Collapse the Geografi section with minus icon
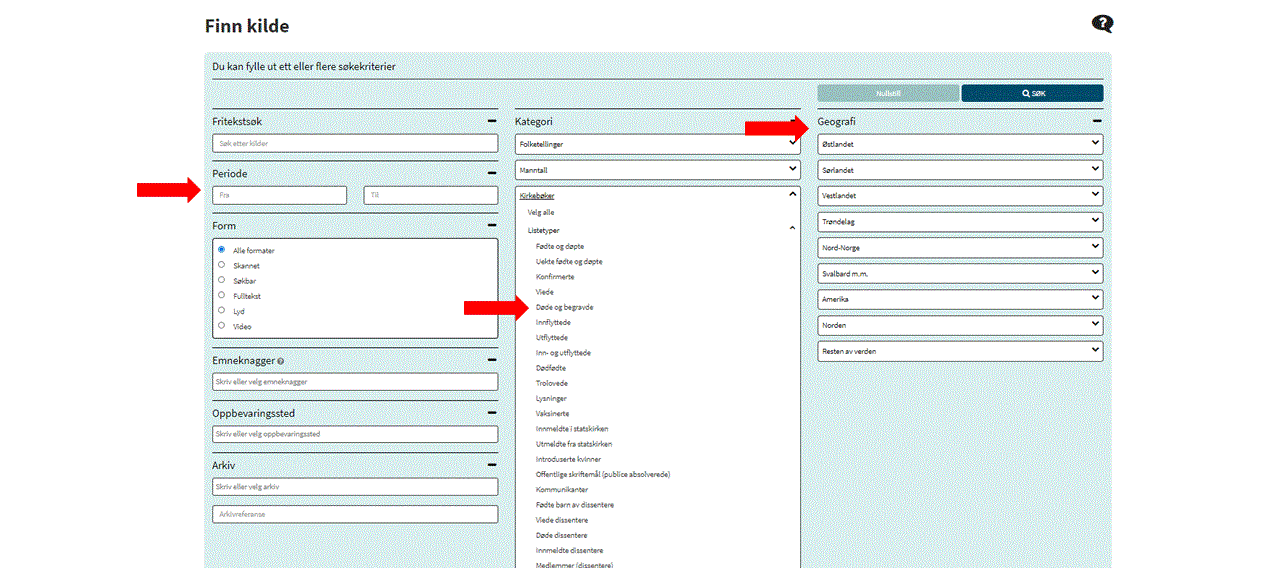Viewport: 1263px width, 568px height. pyautogui.click(x=1097, y=121)
